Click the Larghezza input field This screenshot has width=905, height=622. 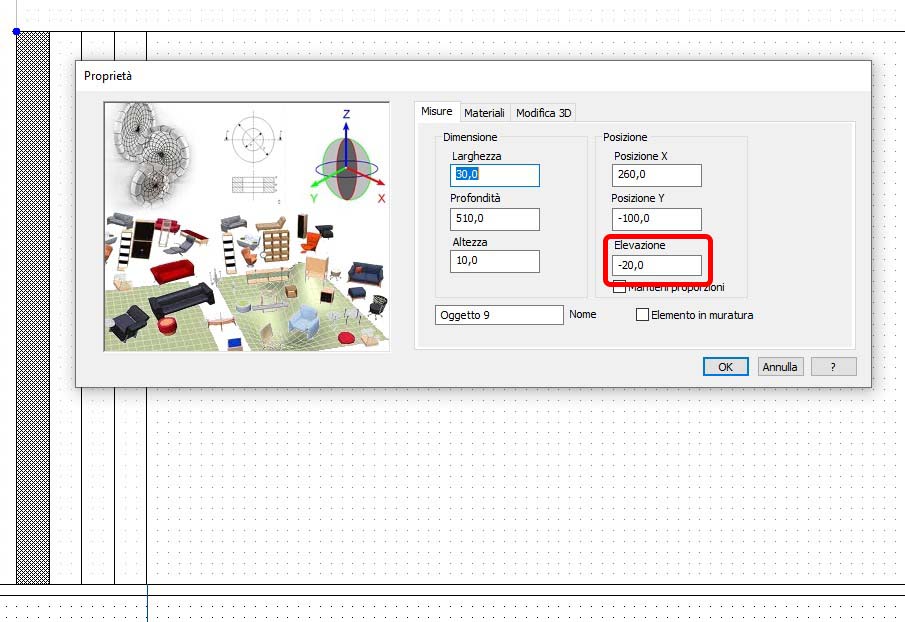click(x=495, y=175)
